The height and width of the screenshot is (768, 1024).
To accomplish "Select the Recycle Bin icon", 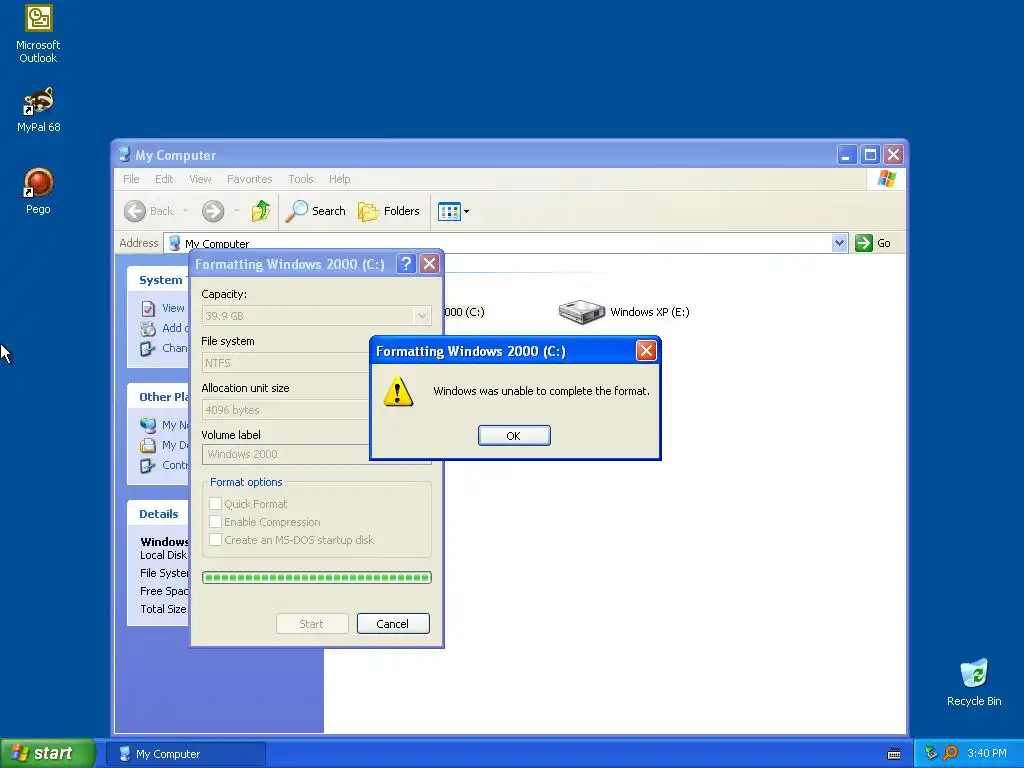I will [x=974, y=682].
